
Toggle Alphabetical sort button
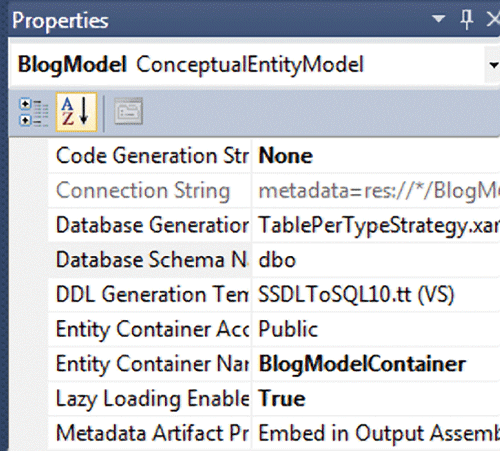(76, 112)
